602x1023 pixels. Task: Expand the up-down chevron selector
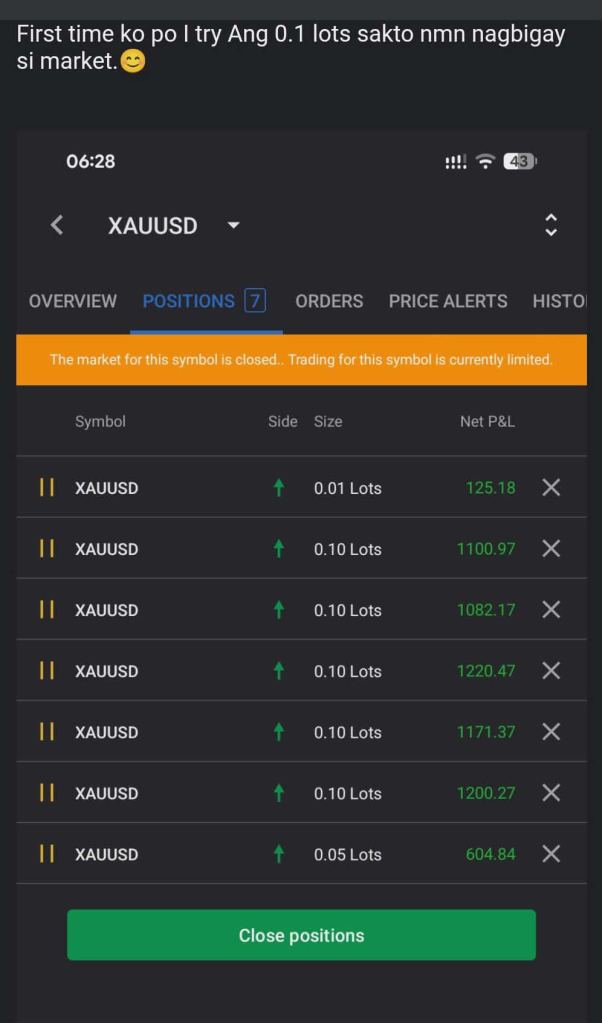click(550, 226)
